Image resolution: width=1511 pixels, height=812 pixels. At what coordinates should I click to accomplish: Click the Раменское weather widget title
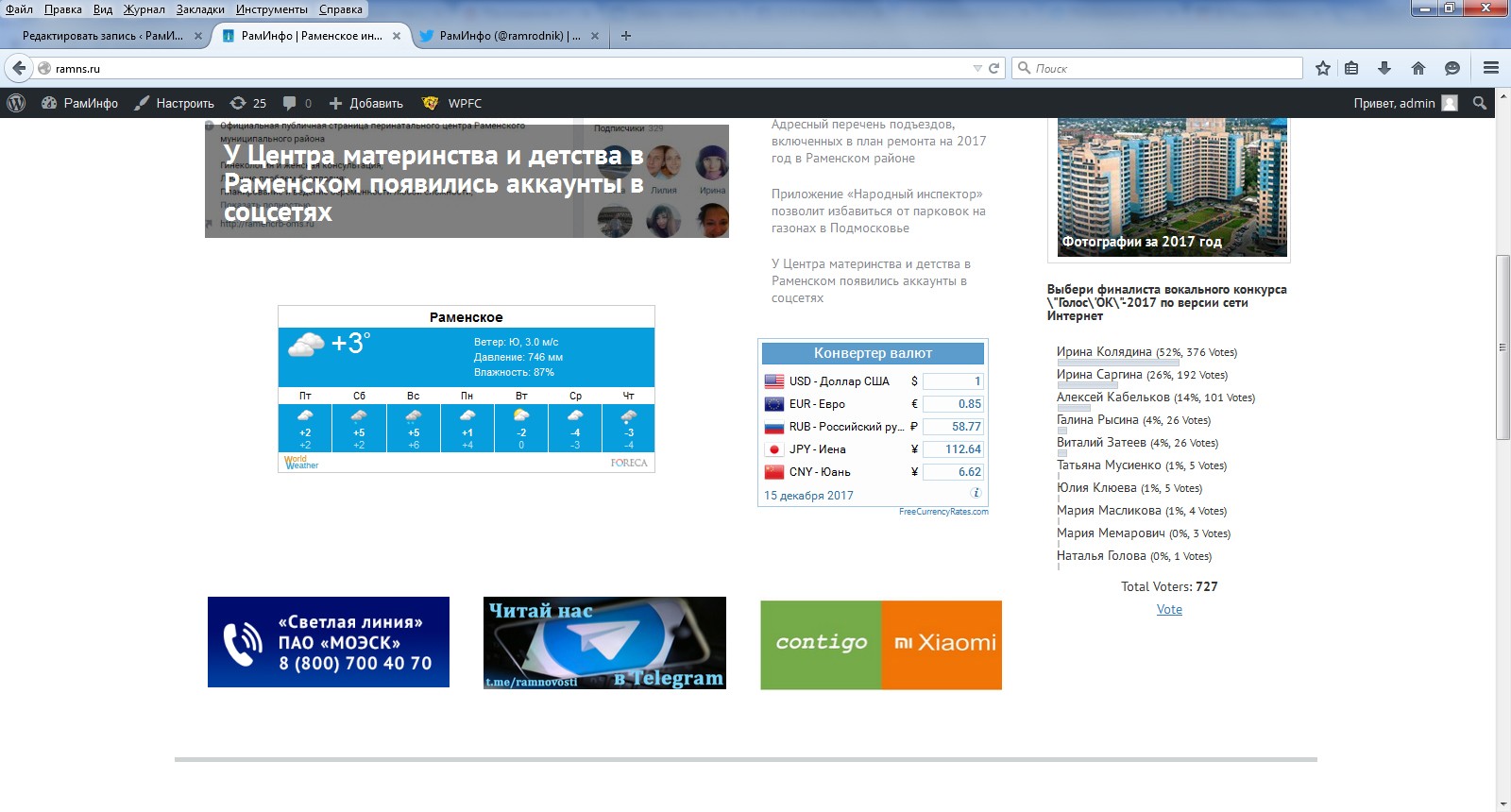tap(466, 317)
